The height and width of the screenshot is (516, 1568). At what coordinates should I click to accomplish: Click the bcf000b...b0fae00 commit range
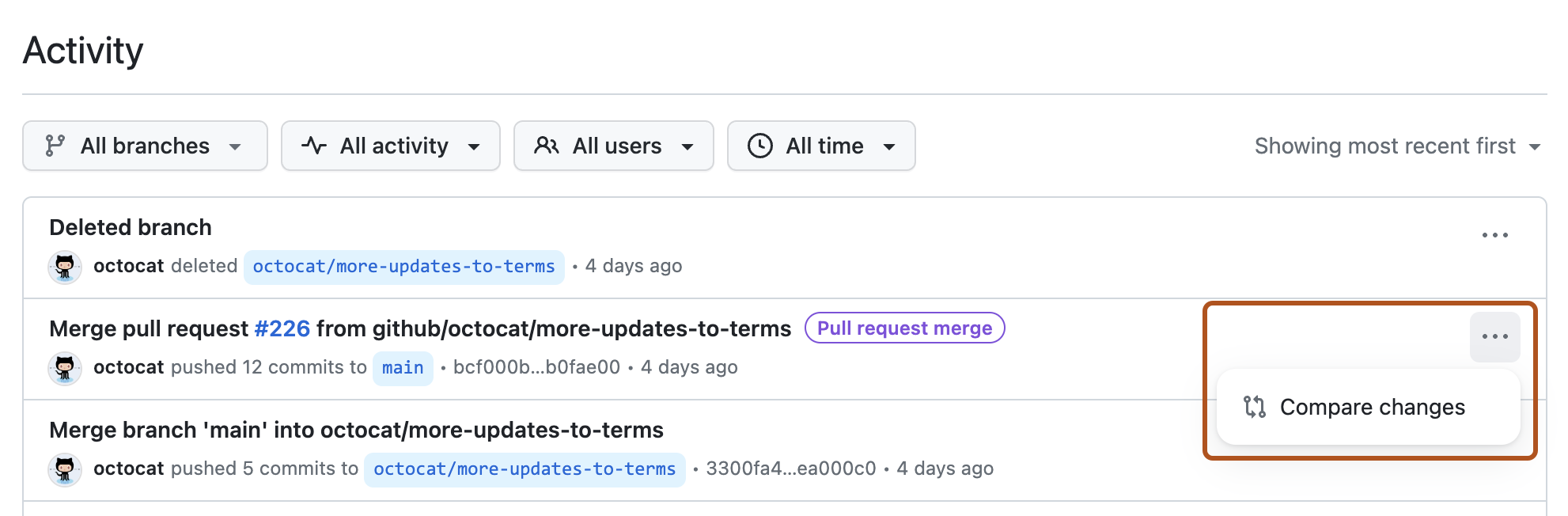tap(535, 367)
